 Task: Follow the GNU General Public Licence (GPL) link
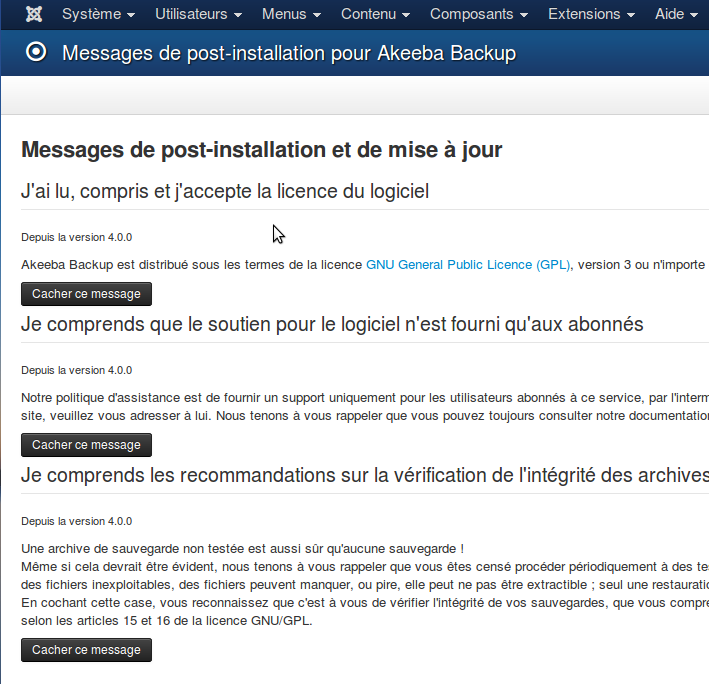(x=468, y=265)
